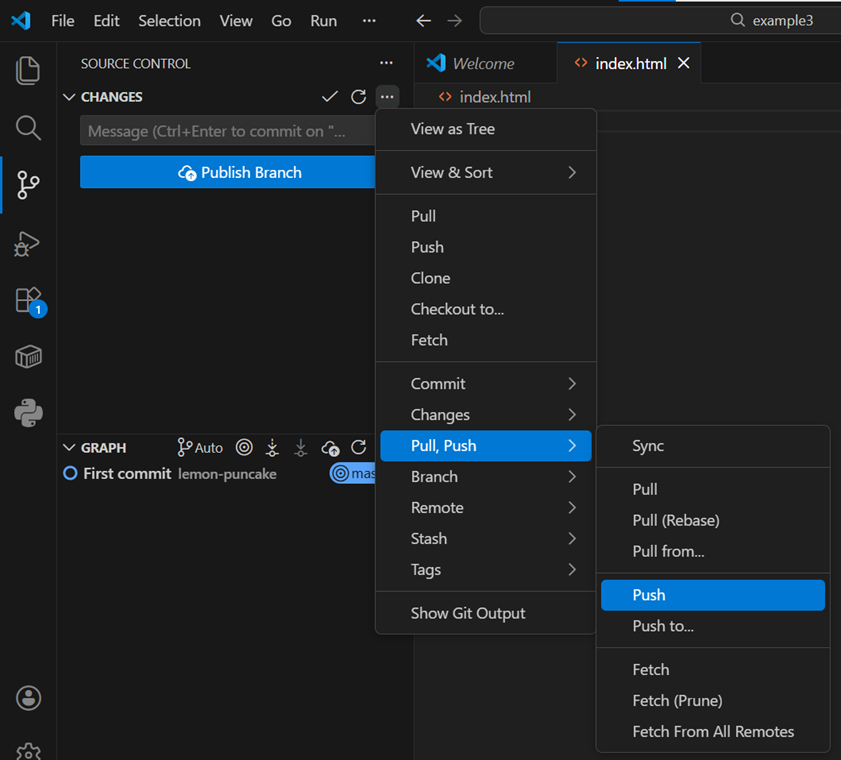Open the Explorer view in activity bar
The width and height of the screenshot is (841, 760).
[x=28, y=71]
